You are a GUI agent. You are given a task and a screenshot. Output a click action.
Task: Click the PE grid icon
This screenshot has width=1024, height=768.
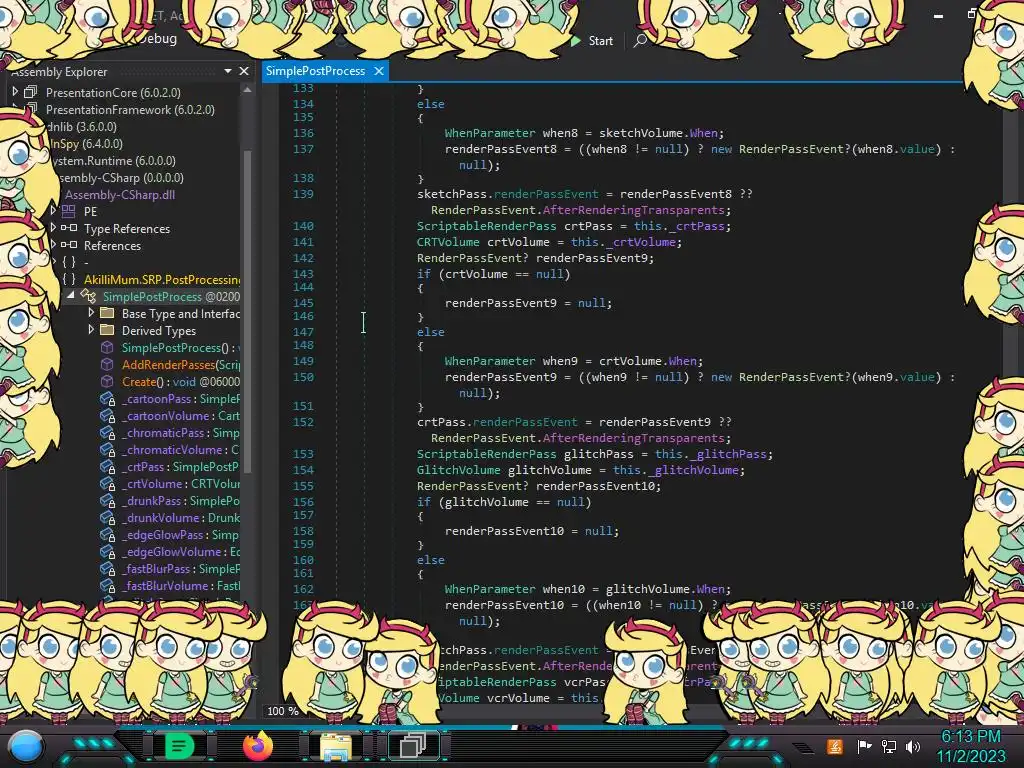pos(69,211)
